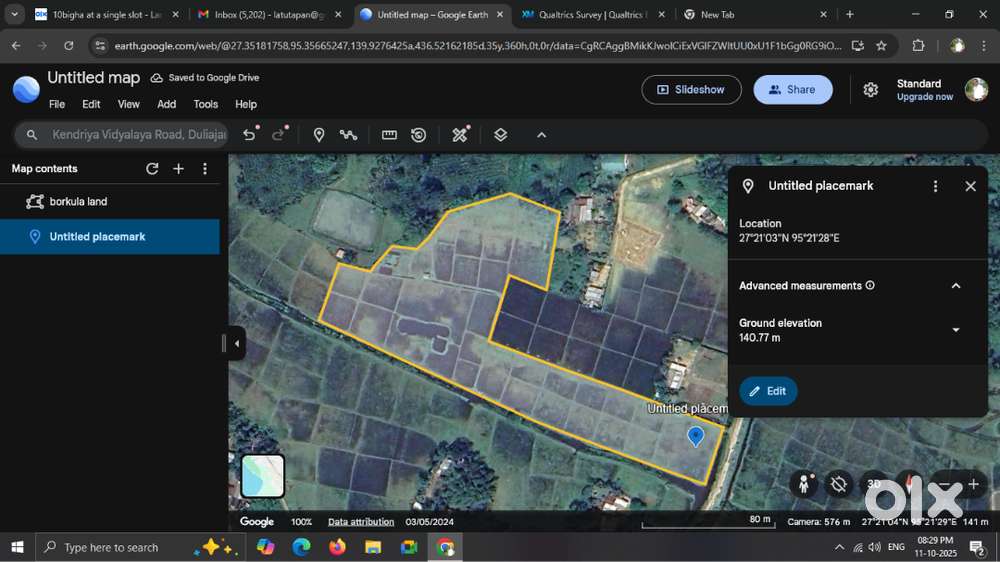Open Ground elevation units dropdown

tap(955, 330)
